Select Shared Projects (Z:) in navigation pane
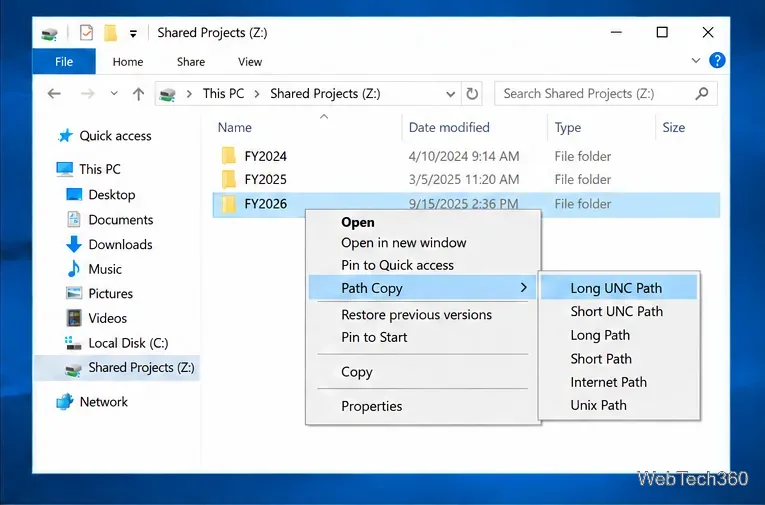Screen dimensions: 765x505 (x=117, y=368)
